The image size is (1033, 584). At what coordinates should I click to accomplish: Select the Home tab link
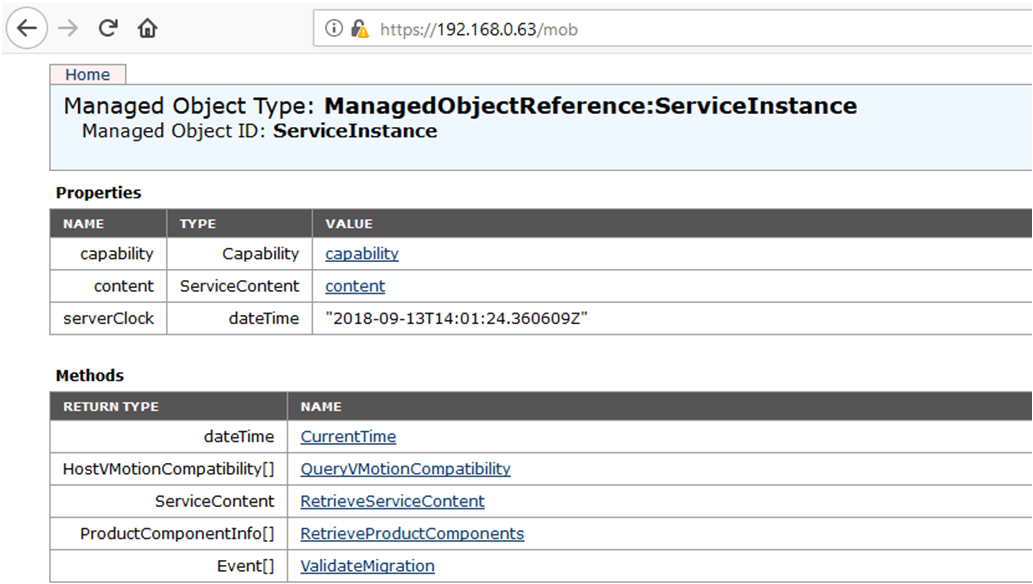[x=87, y=74]
